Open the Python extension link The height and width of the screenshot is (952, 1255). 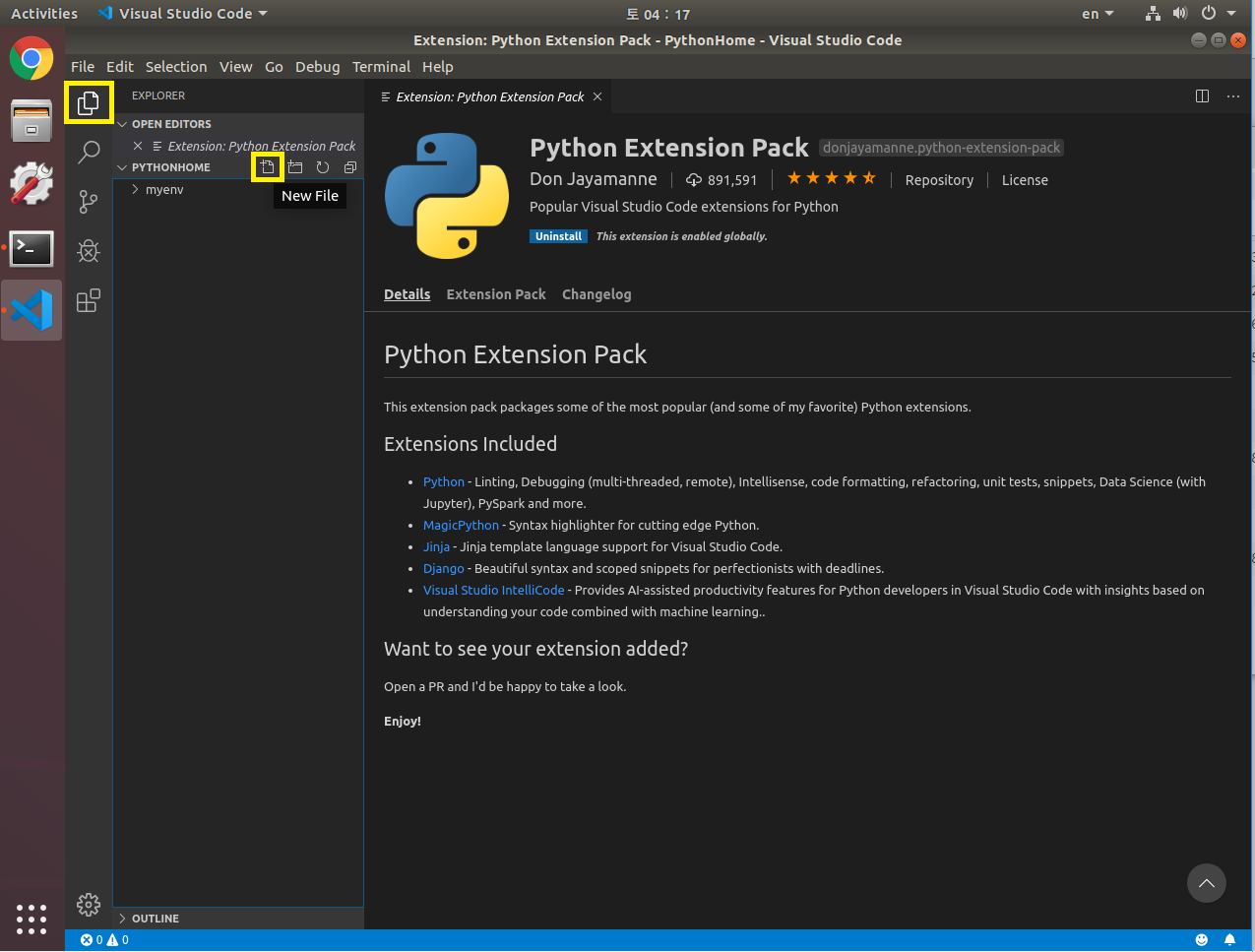click(444, 481)
